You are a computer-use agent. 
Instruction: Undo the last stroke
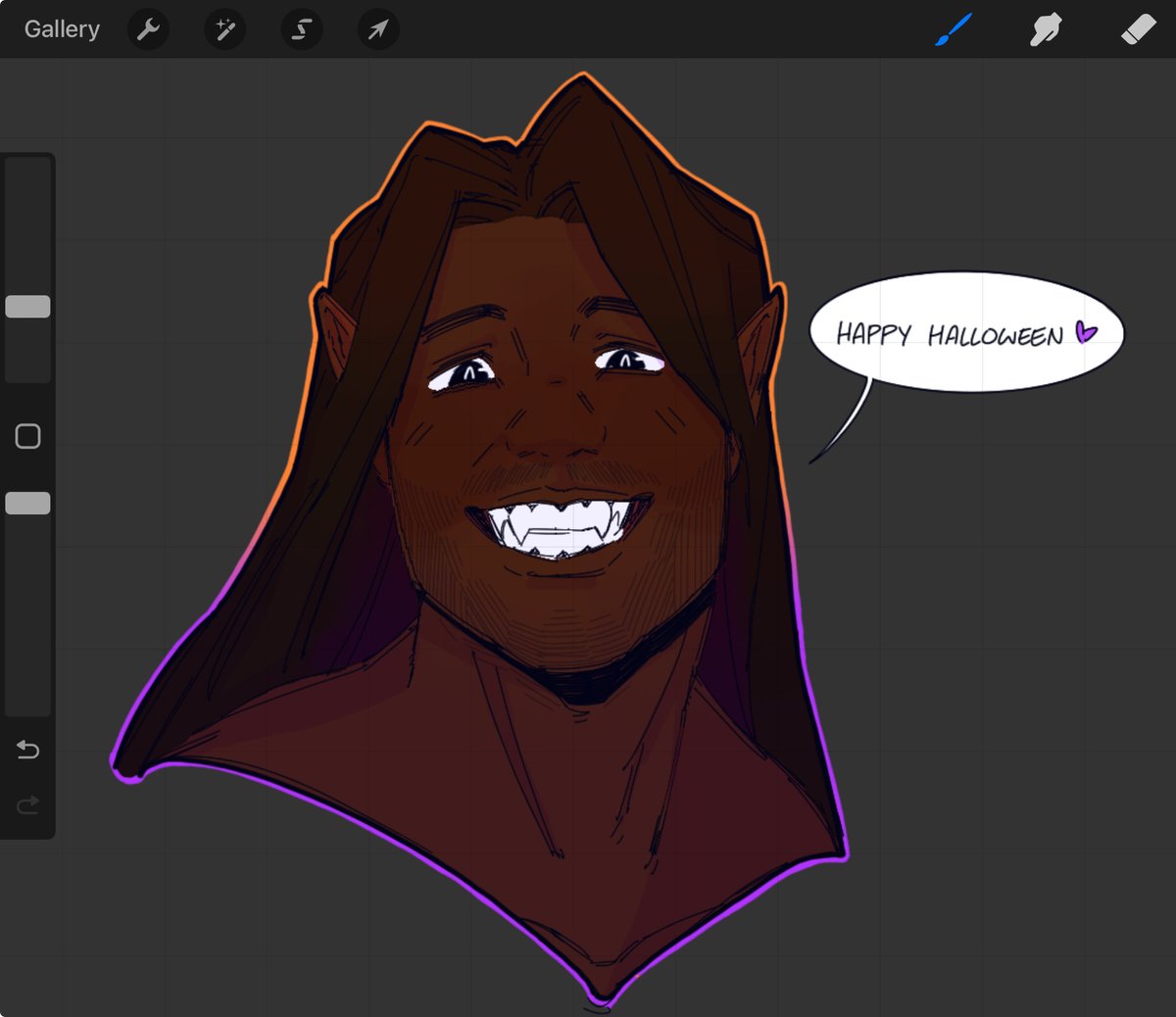tap(27, 751)
